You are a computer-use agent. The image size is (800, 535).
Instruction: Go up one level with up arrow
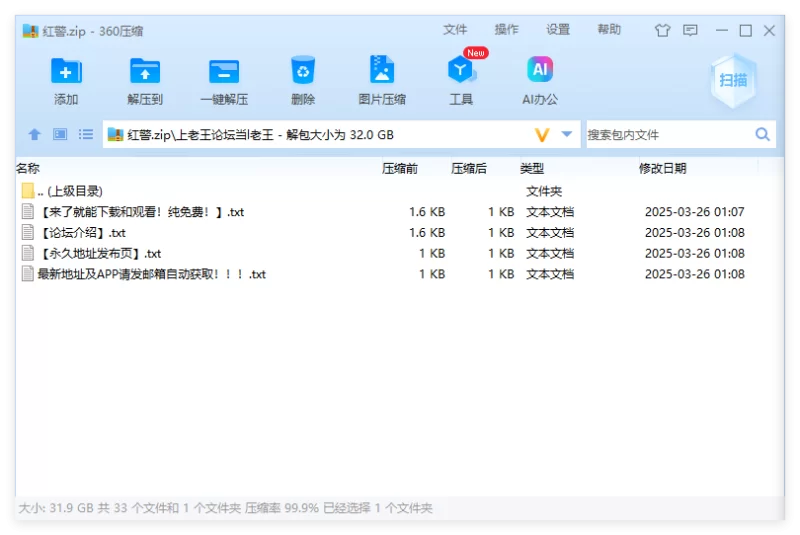coord(34,135)
